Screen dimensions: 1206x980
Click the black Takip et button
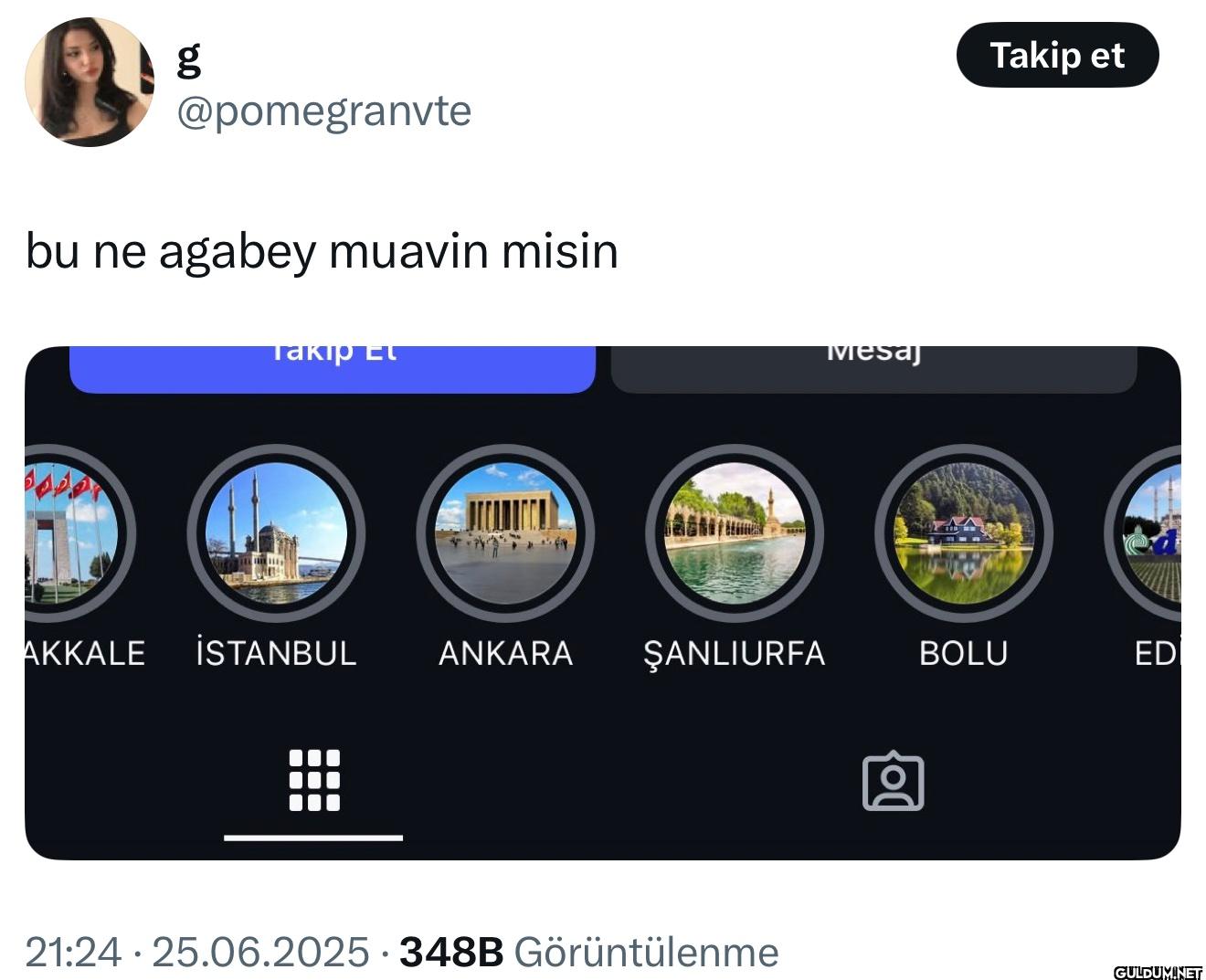coord(1057,56)
